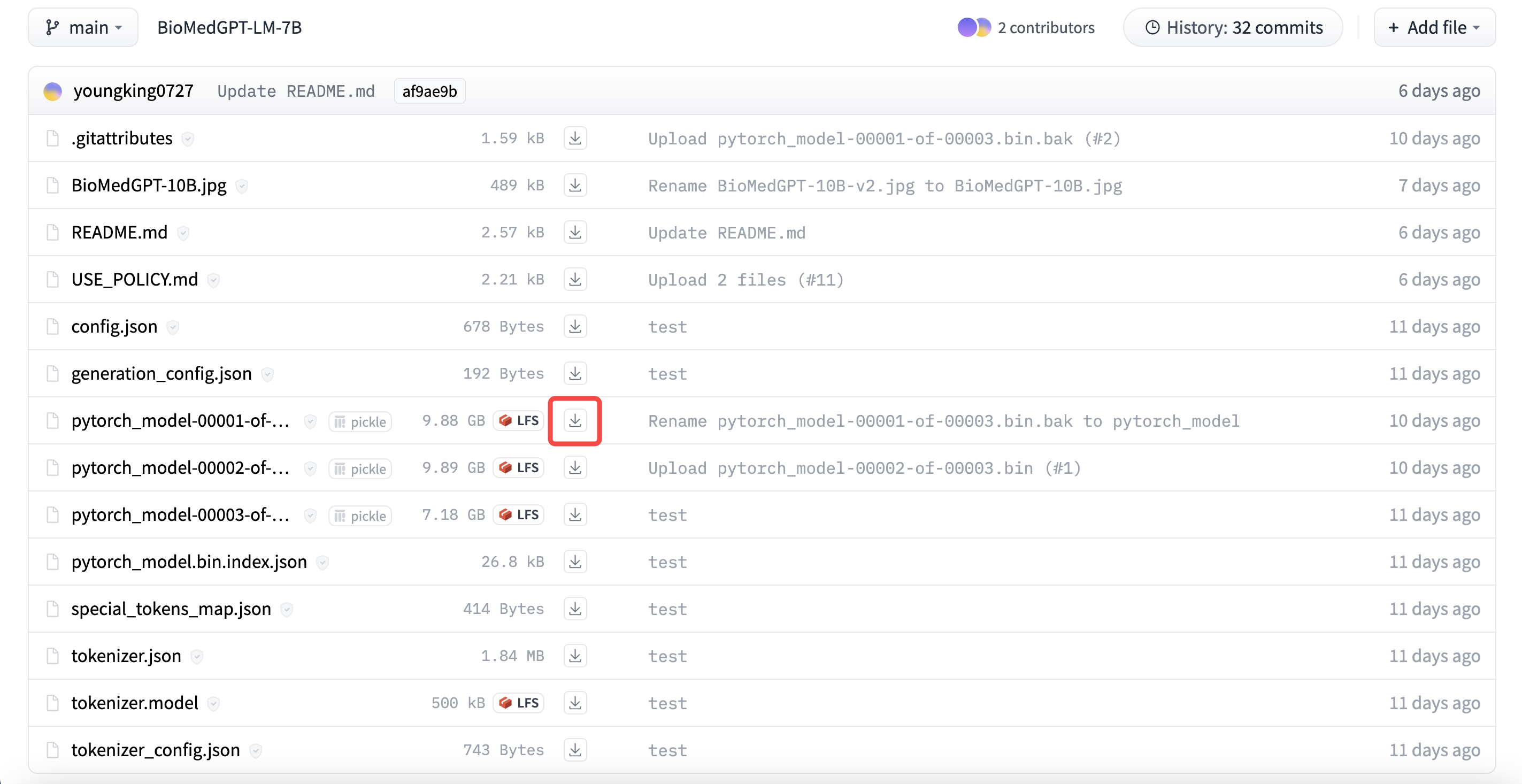Open tokenizer_config.json file
Image resolution: width=1522 pixels, height=784 pixels.
pos(156,750)
